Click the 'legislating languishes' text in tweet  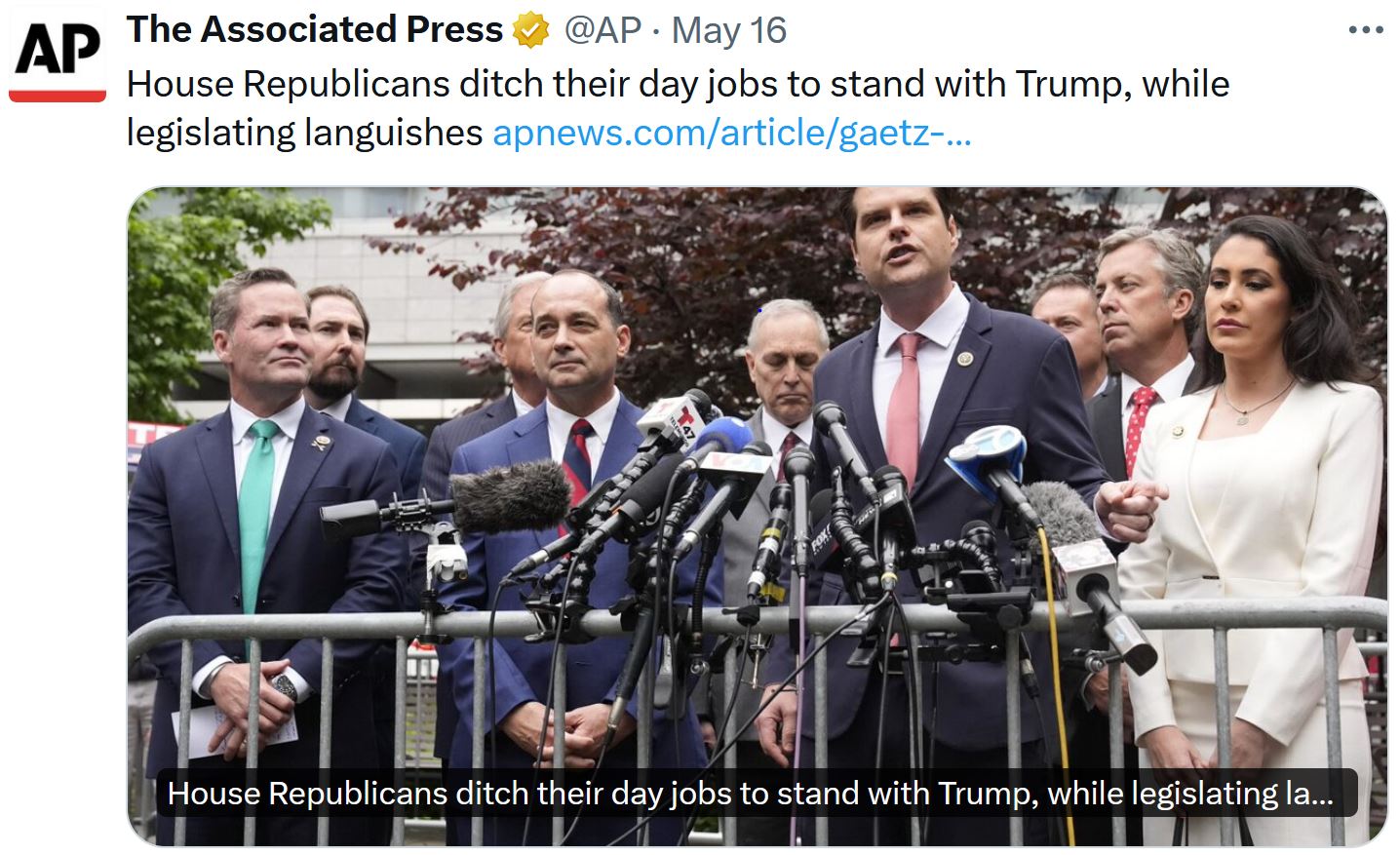point(304,133)
